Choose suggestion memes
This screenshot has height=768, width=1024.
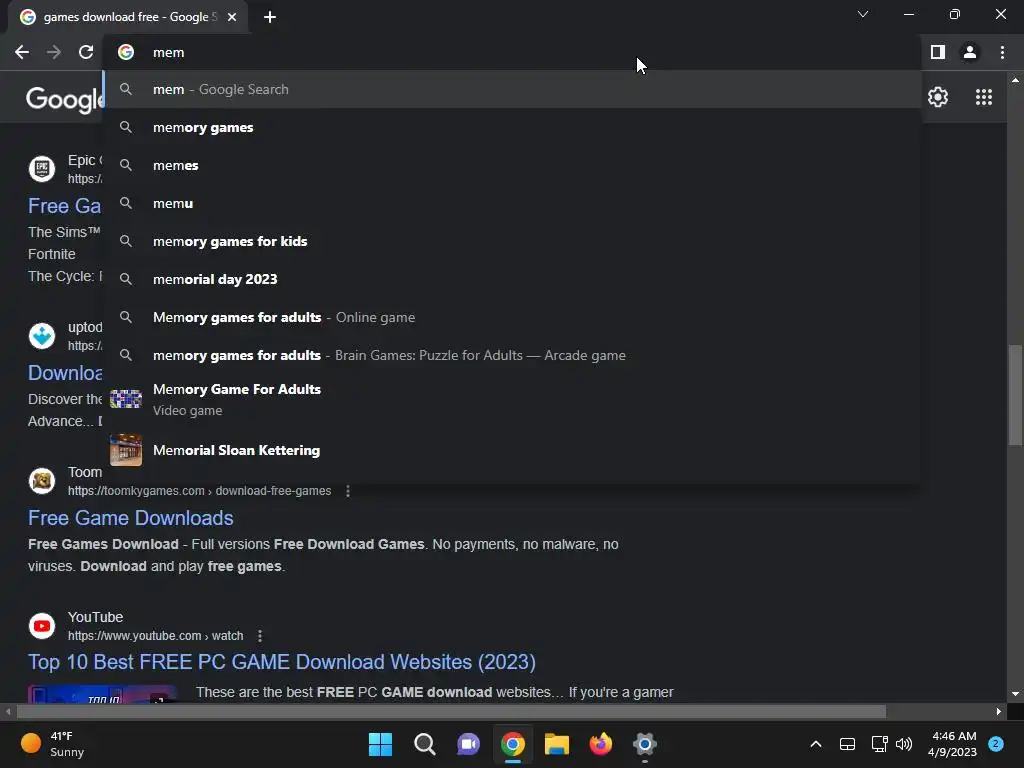click(513, 165)
